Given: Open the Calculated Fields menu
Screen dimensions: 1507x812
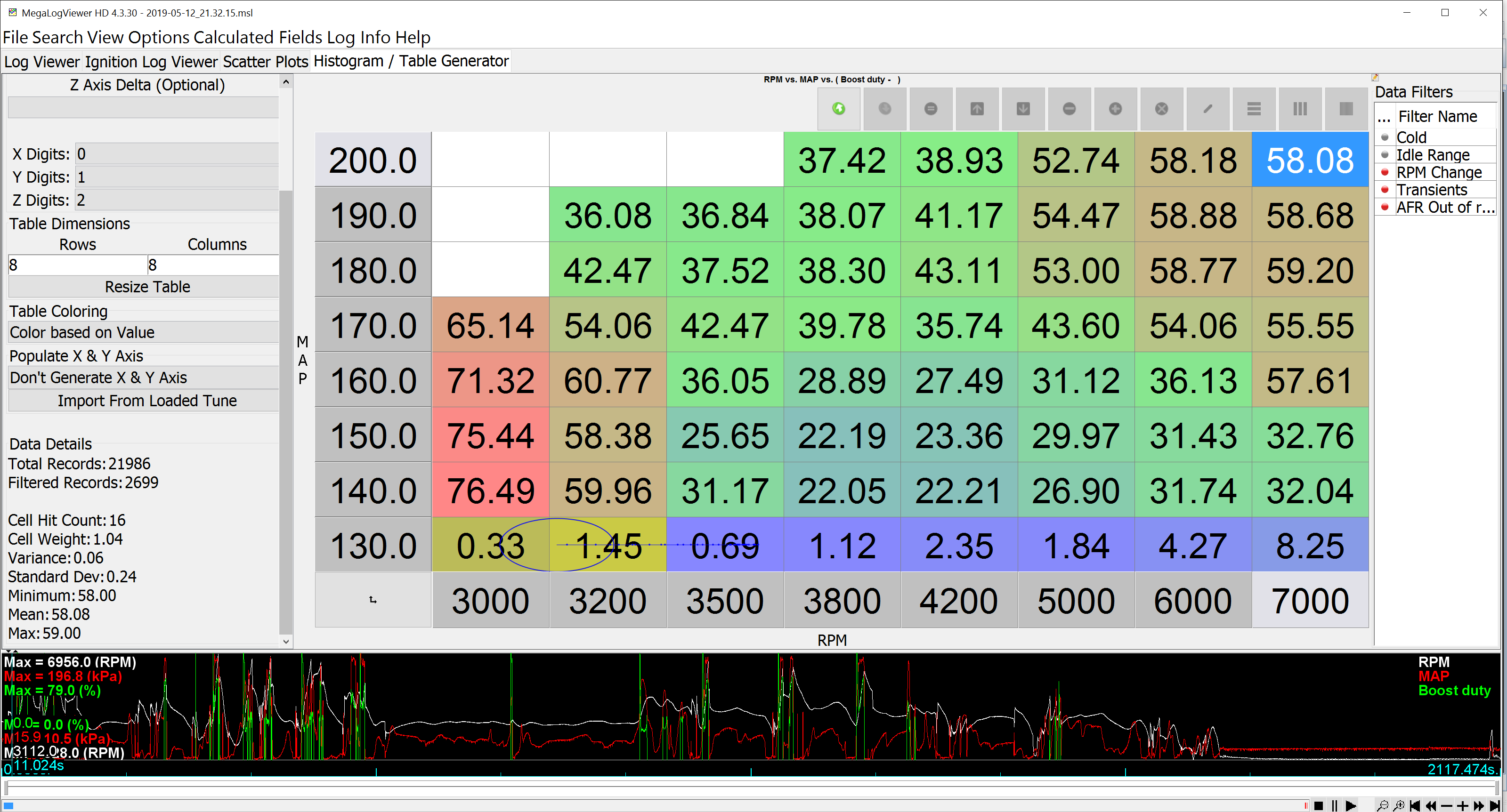Looking at the screenshot, I should [x=258, y=37].
